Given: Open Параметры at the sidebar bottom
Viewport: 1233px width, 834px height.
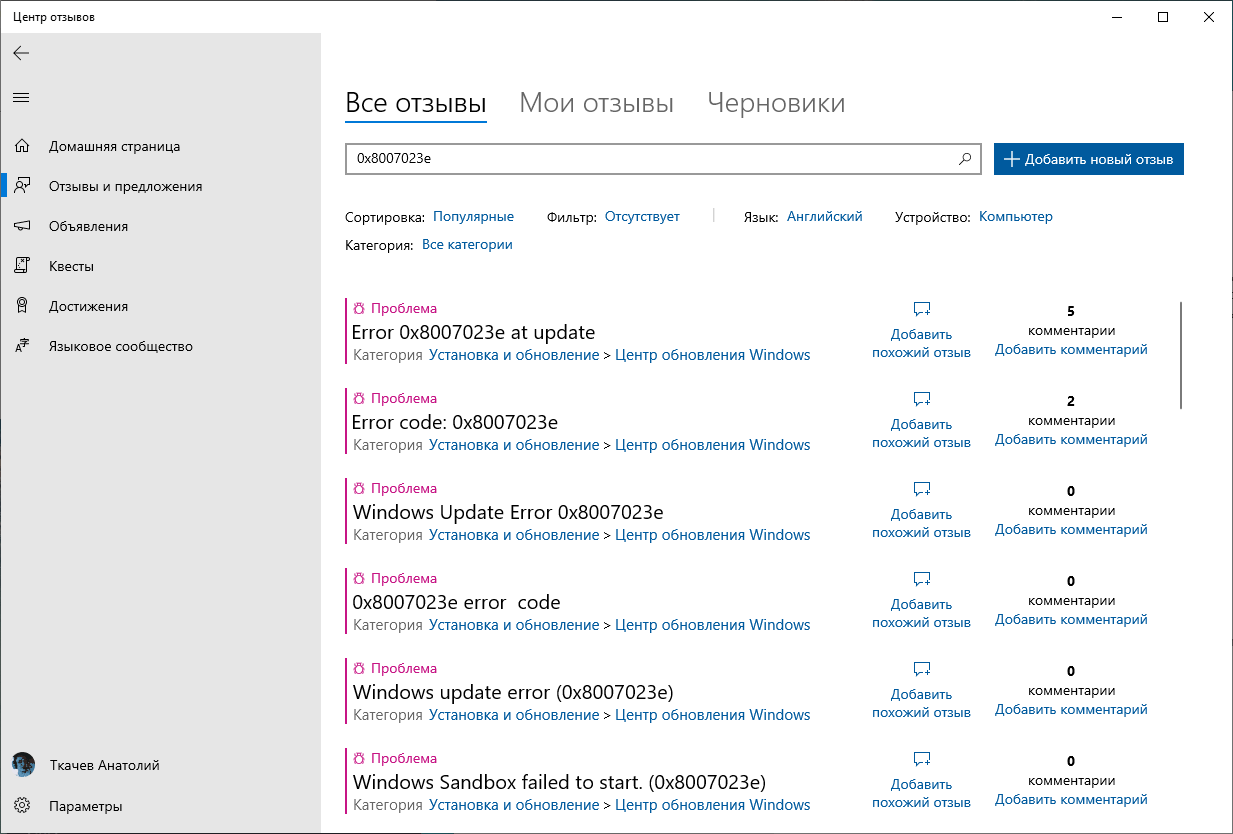Looking at the screenshot, I should [22, 805].
